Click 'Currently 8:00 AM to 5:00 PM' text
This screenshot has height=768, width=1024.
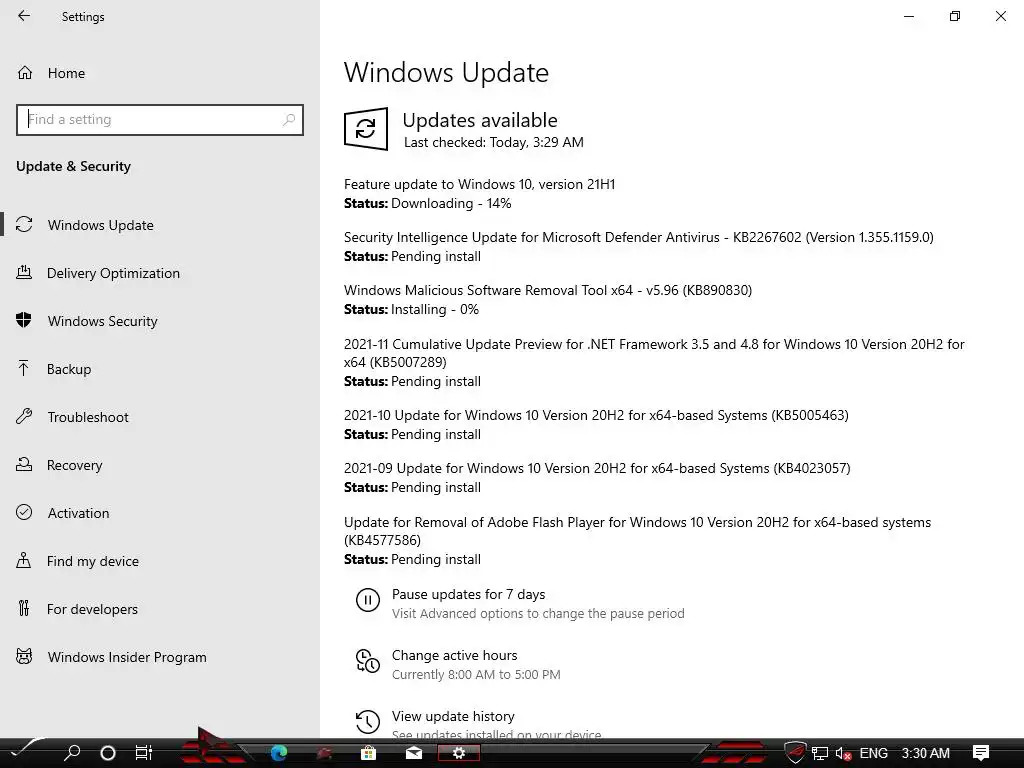point(476,674)
